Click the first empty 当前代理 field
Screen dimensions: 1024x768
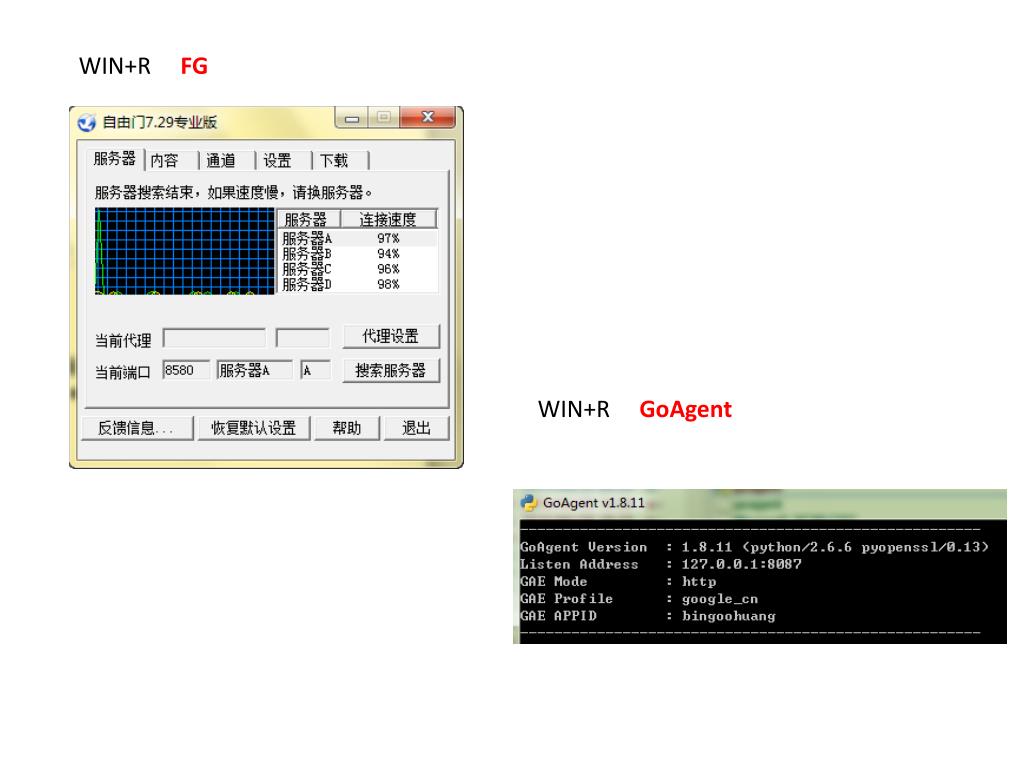coord(214,338)
